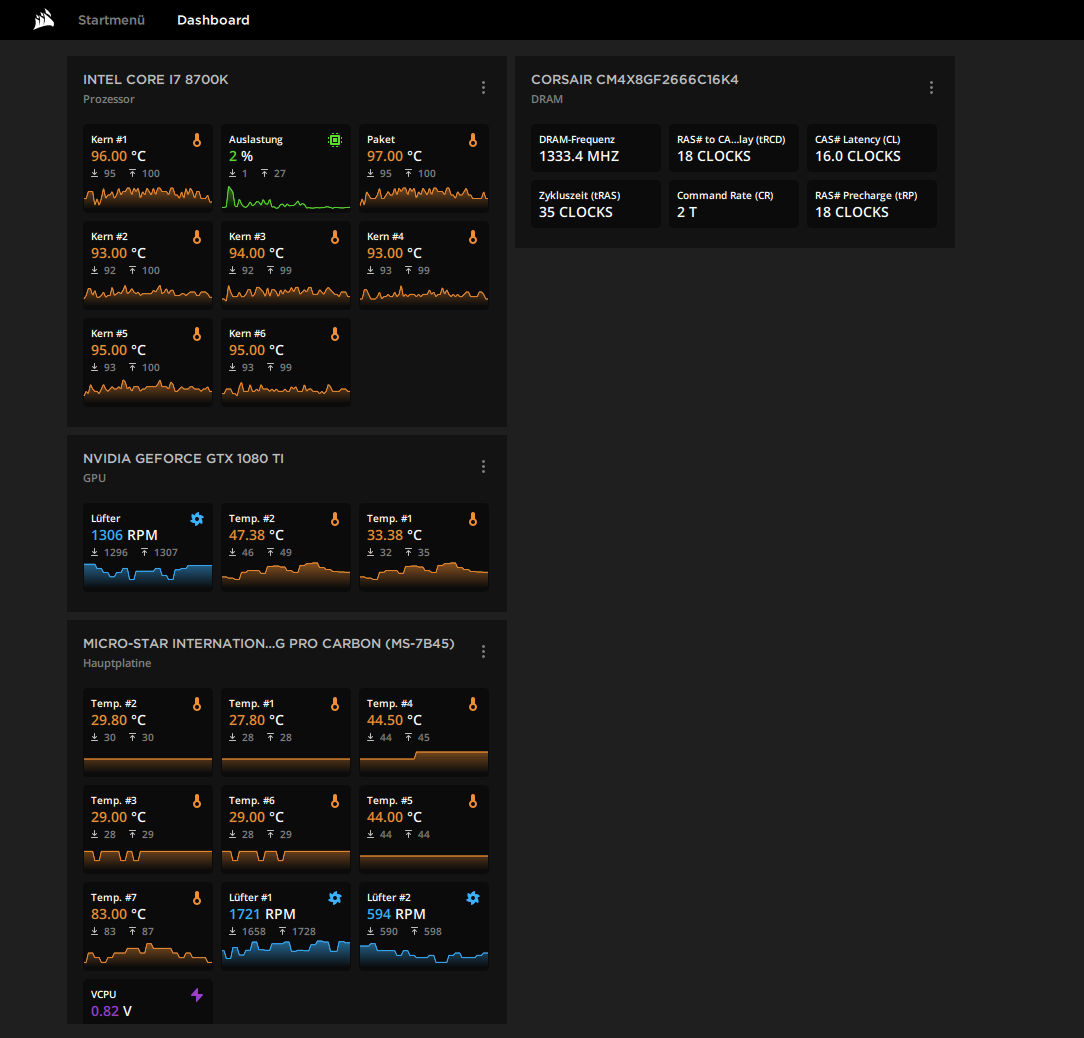Click the 1721 RPM Lüfter #1 value

tap(262, 914)
